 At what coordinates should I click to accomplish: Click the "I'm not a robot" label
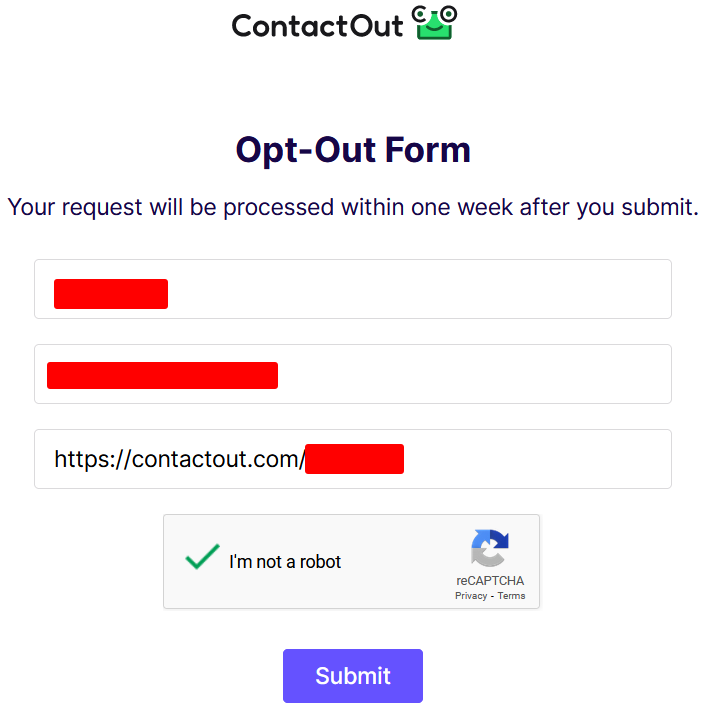tap(285, 562)
